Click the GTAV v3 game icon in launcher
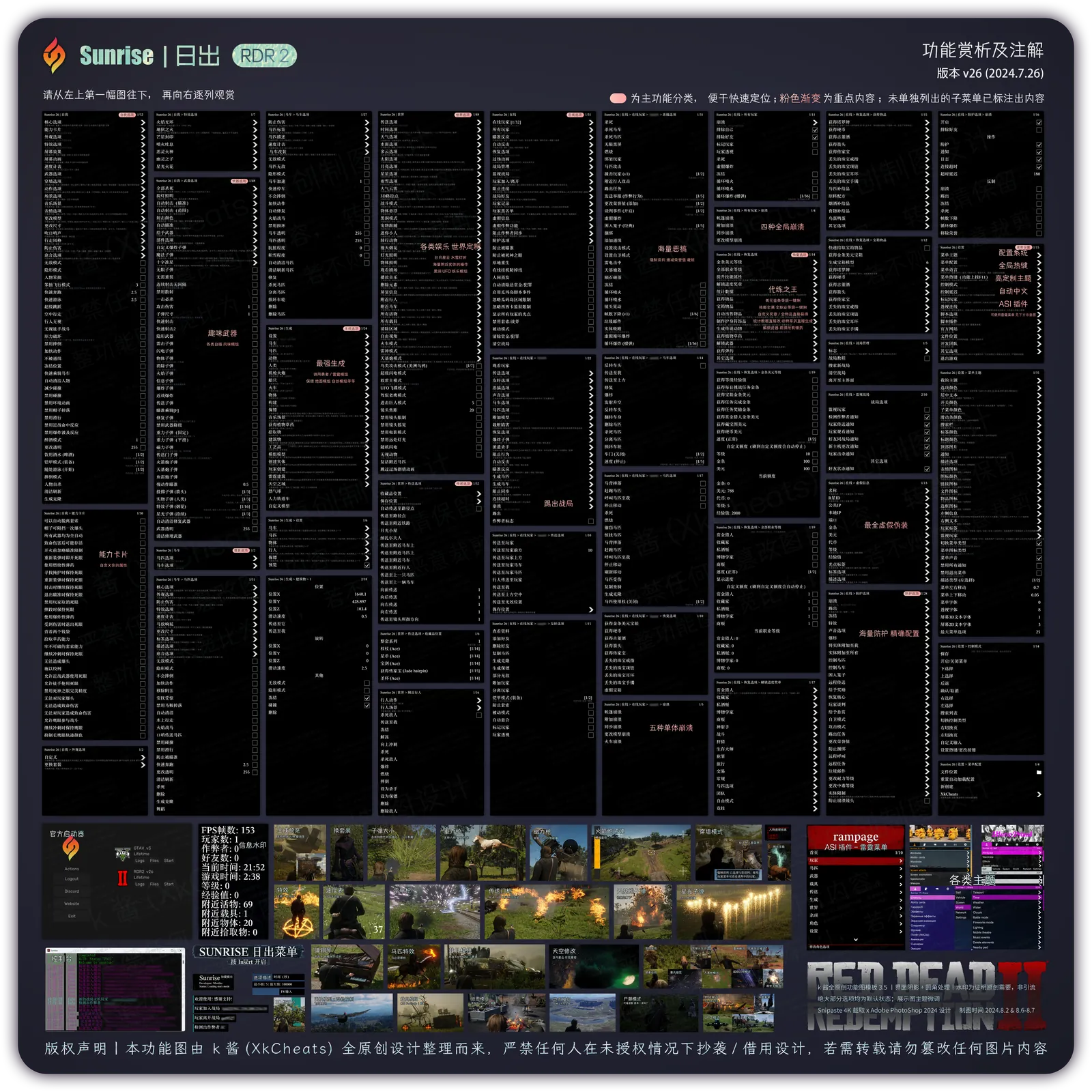The height and width of the screenshot is (1092, 1092). pyautogui.click(x=122, y=854)
